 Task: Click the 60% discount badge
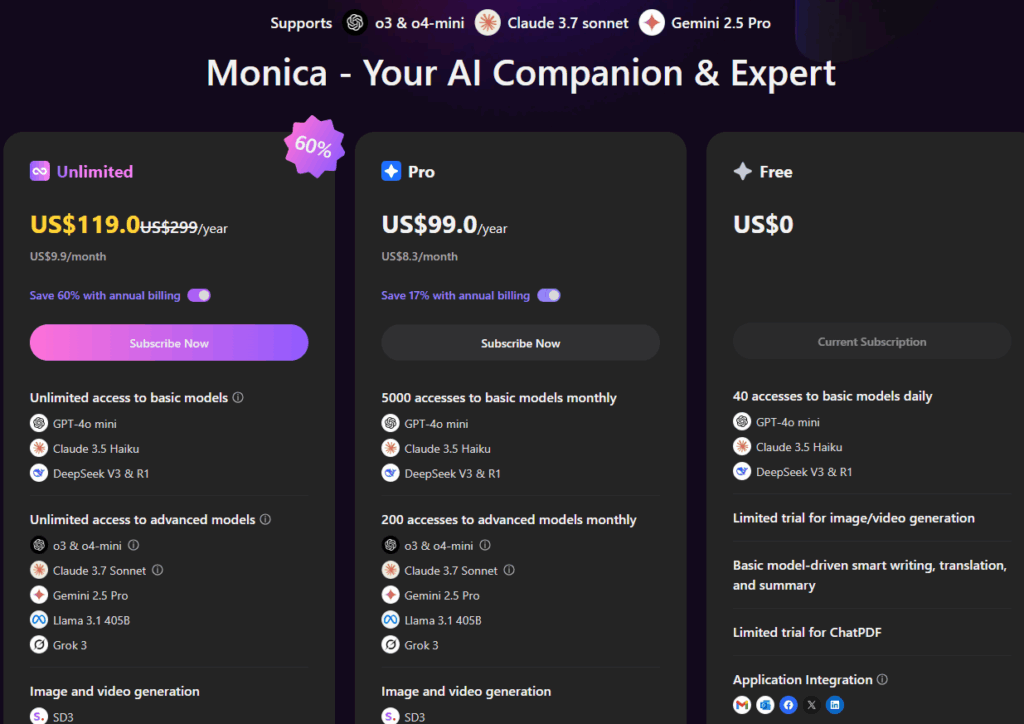click(313, 147)
